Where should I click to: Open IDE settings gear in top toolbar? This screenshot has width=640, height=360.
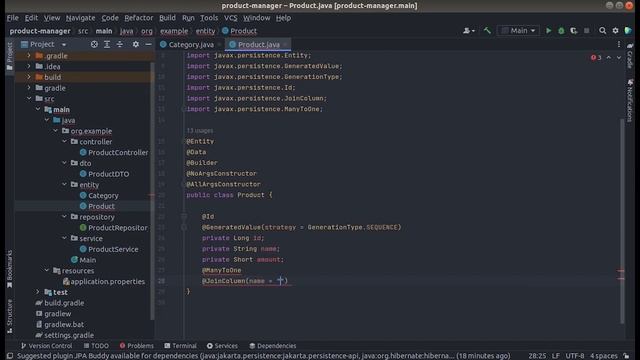coord(616,31)
